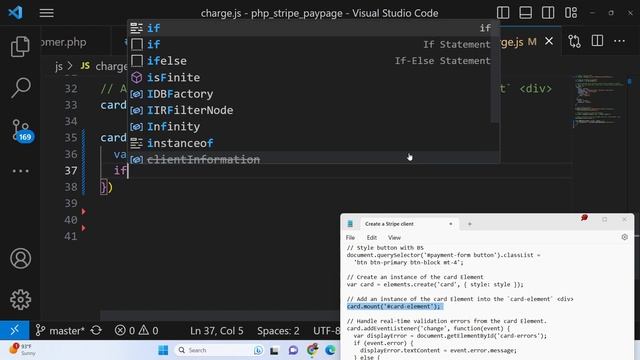Open the Chat app on the taskbar
Image resolution: width=640 pixels, height=360 pixels.
coord(293,350)
